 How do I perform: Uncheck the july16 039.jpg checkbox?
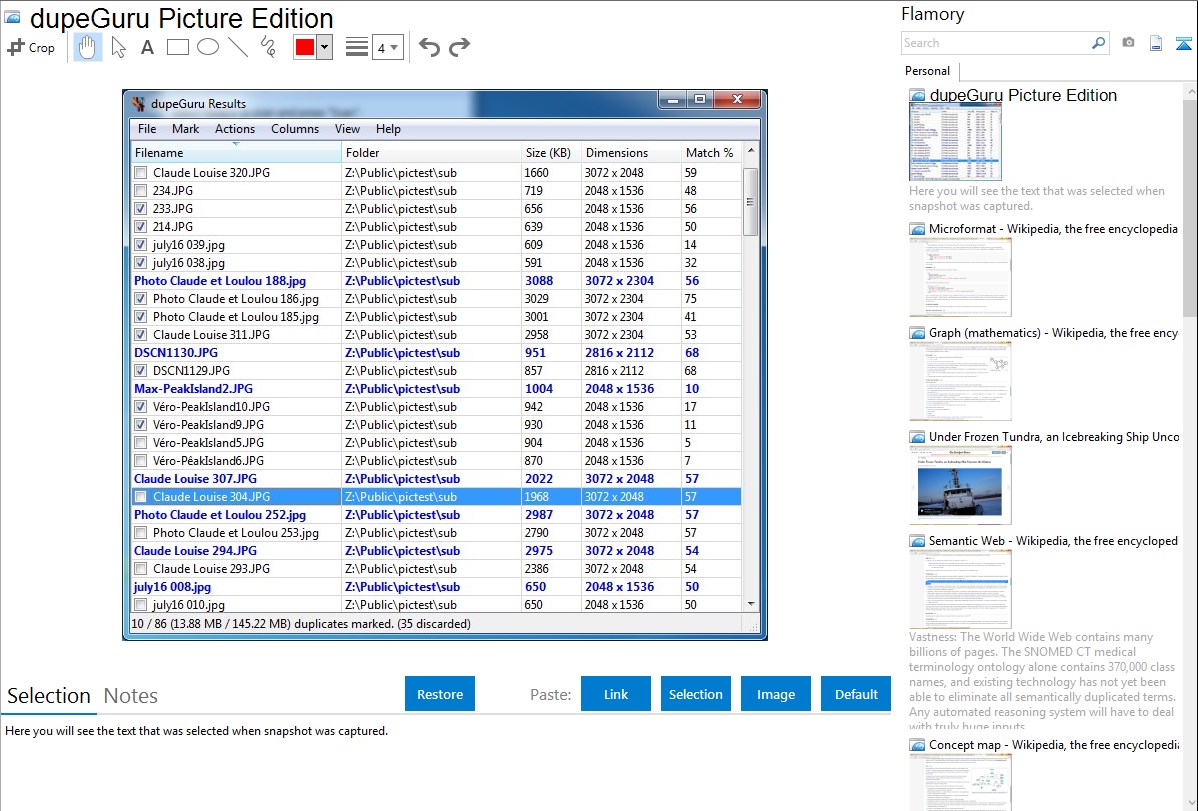tap(141, 245)
